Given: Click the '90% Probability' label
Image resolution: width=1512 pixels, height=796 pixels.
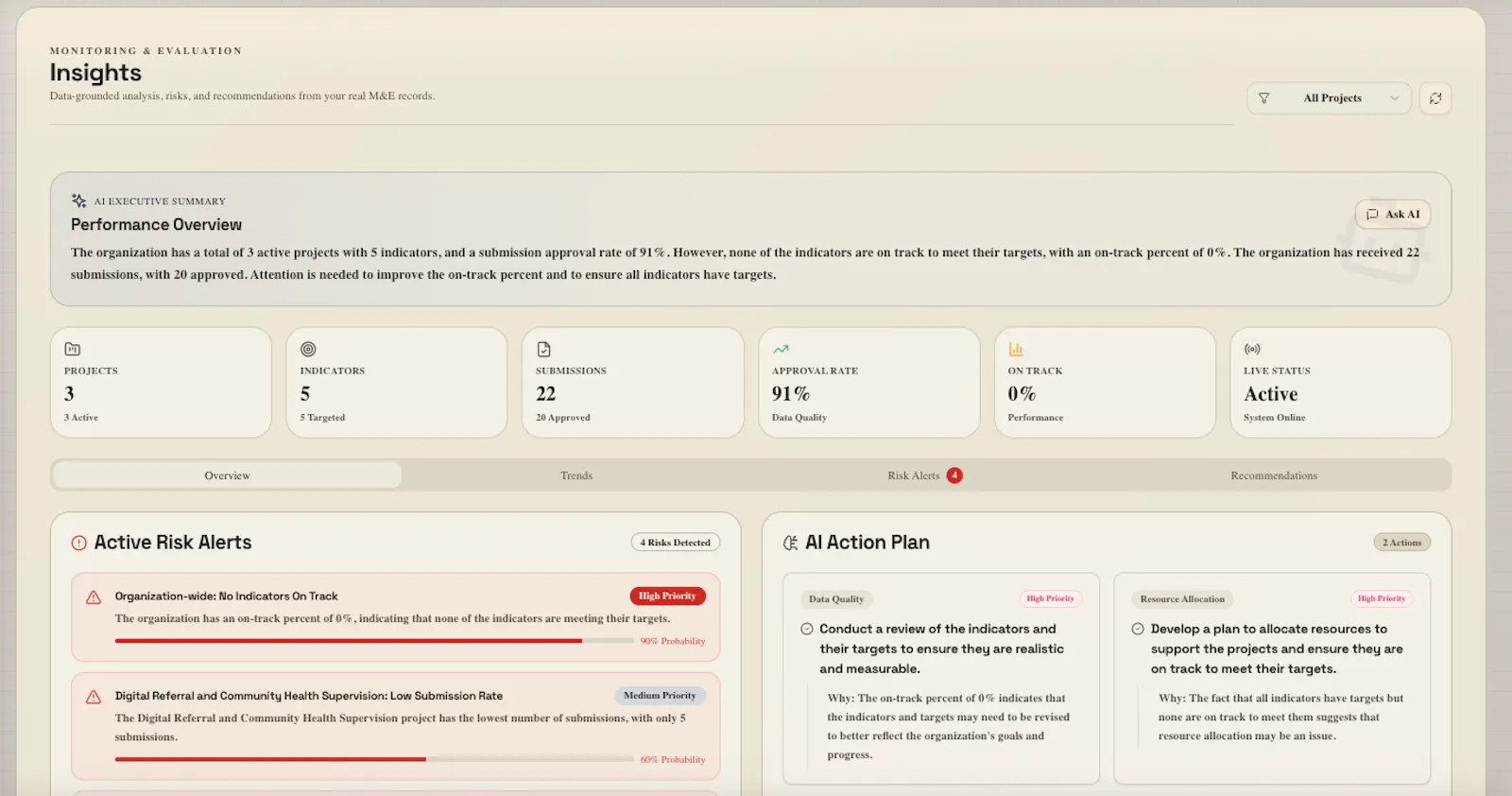Looking at the screenshot, I should click(673, 641).
